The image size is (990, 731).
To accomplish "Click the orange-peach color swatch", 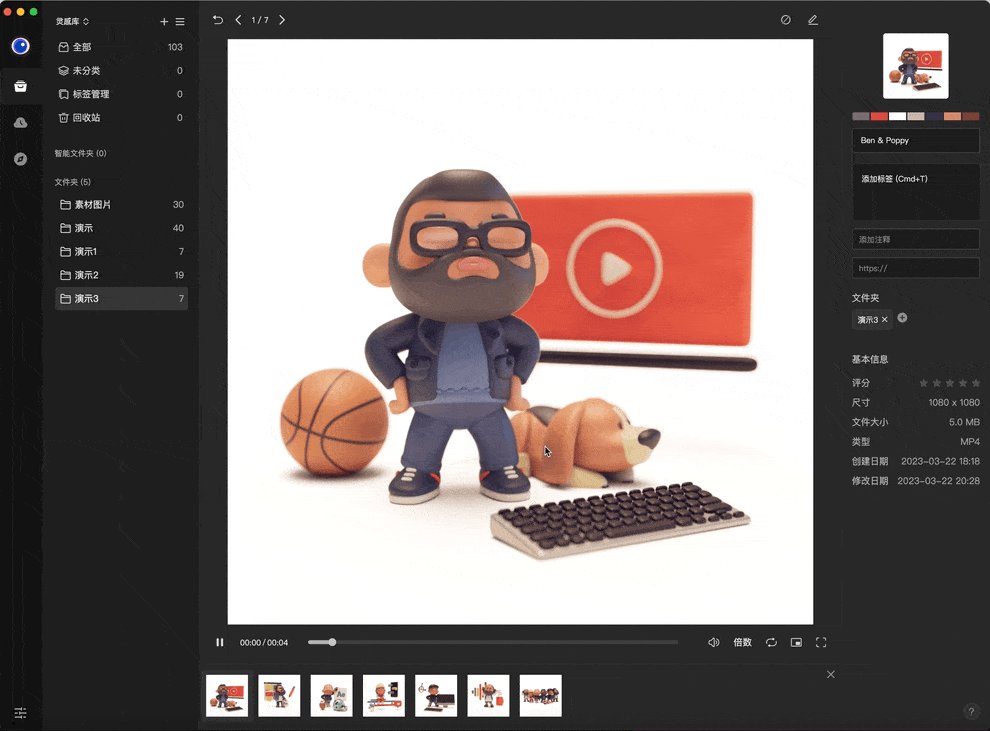I will coord(952,116).
